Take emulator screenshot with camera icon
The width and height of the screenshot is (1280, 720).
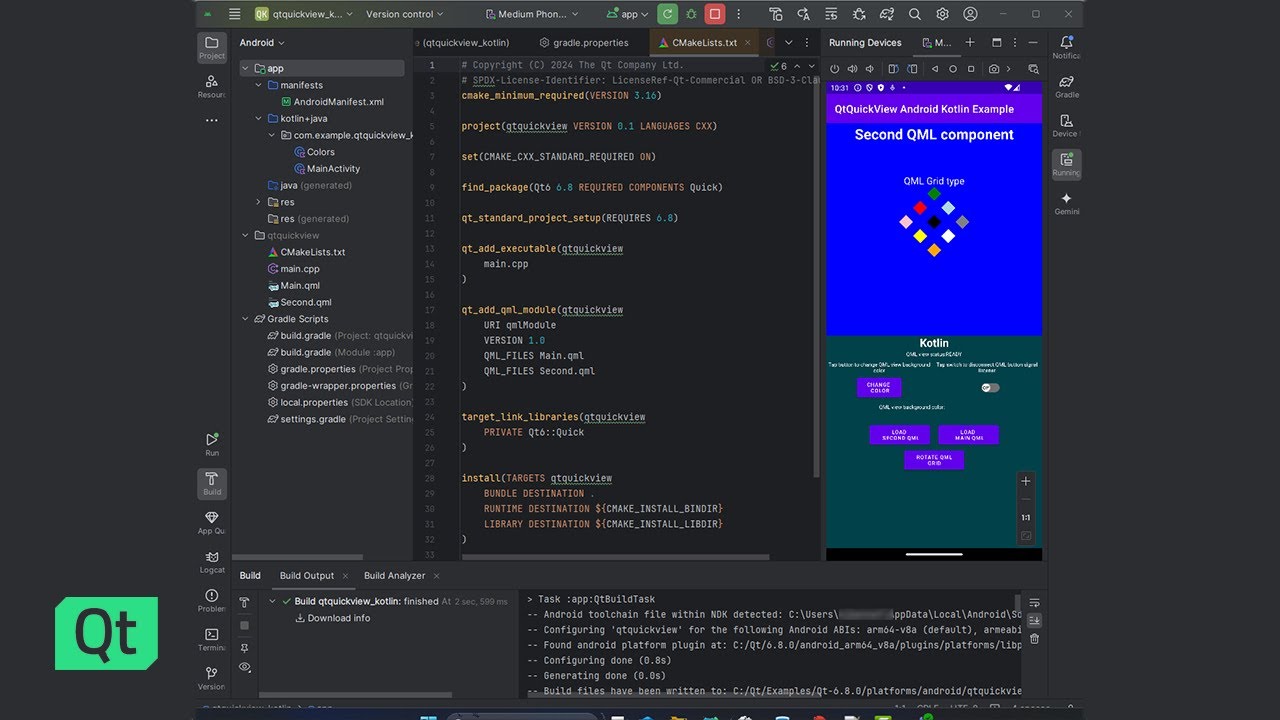pyautogui.click(x=993, y=69)
